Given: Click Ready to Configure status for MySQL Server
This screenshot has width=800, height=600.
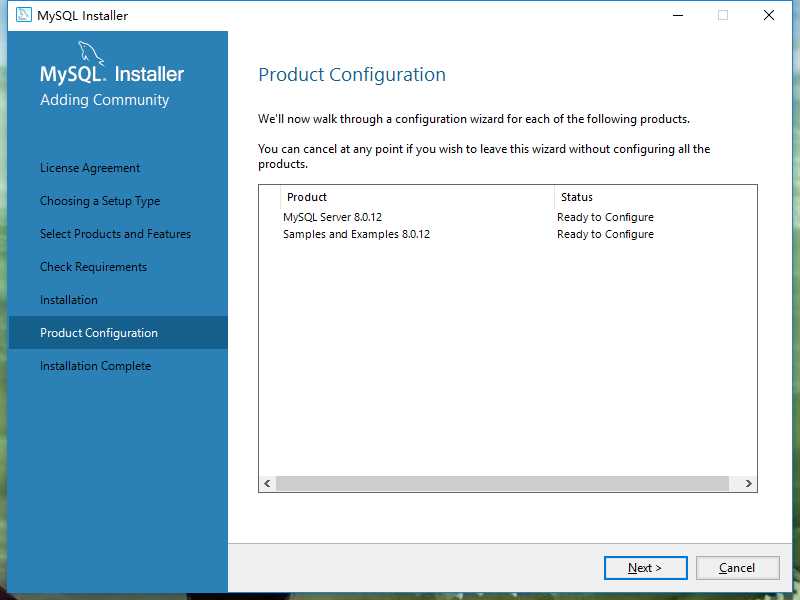Looking at the screenshot, I should [x=605, y=217].
